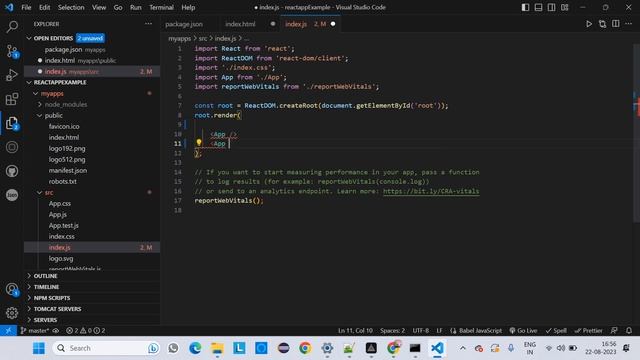Toggle the secondary side bar
The width and height of the screenshot is (640, 360).
click(x=551, y=7)
